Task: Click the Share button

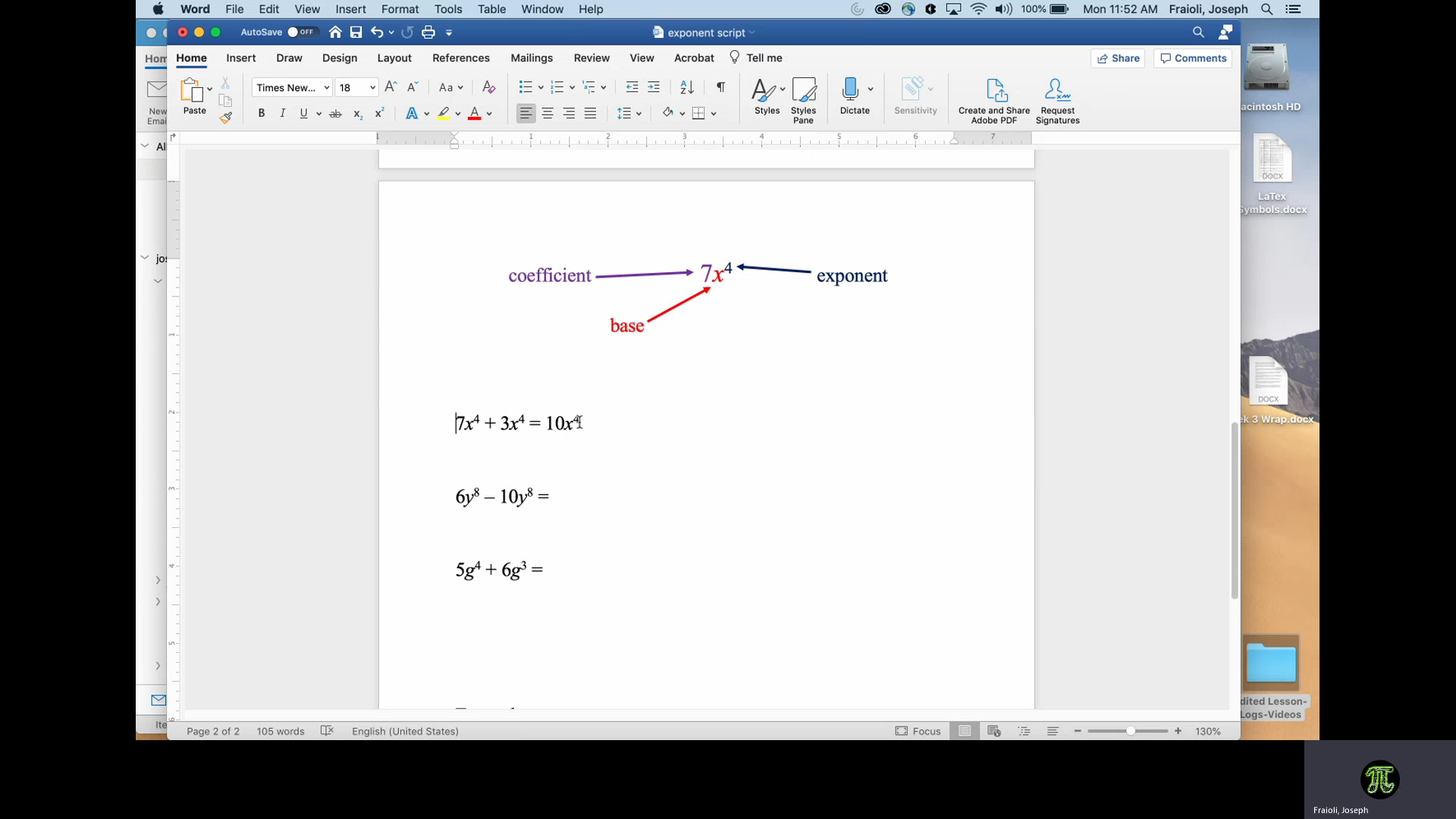Action: [x=1118, y=58]
